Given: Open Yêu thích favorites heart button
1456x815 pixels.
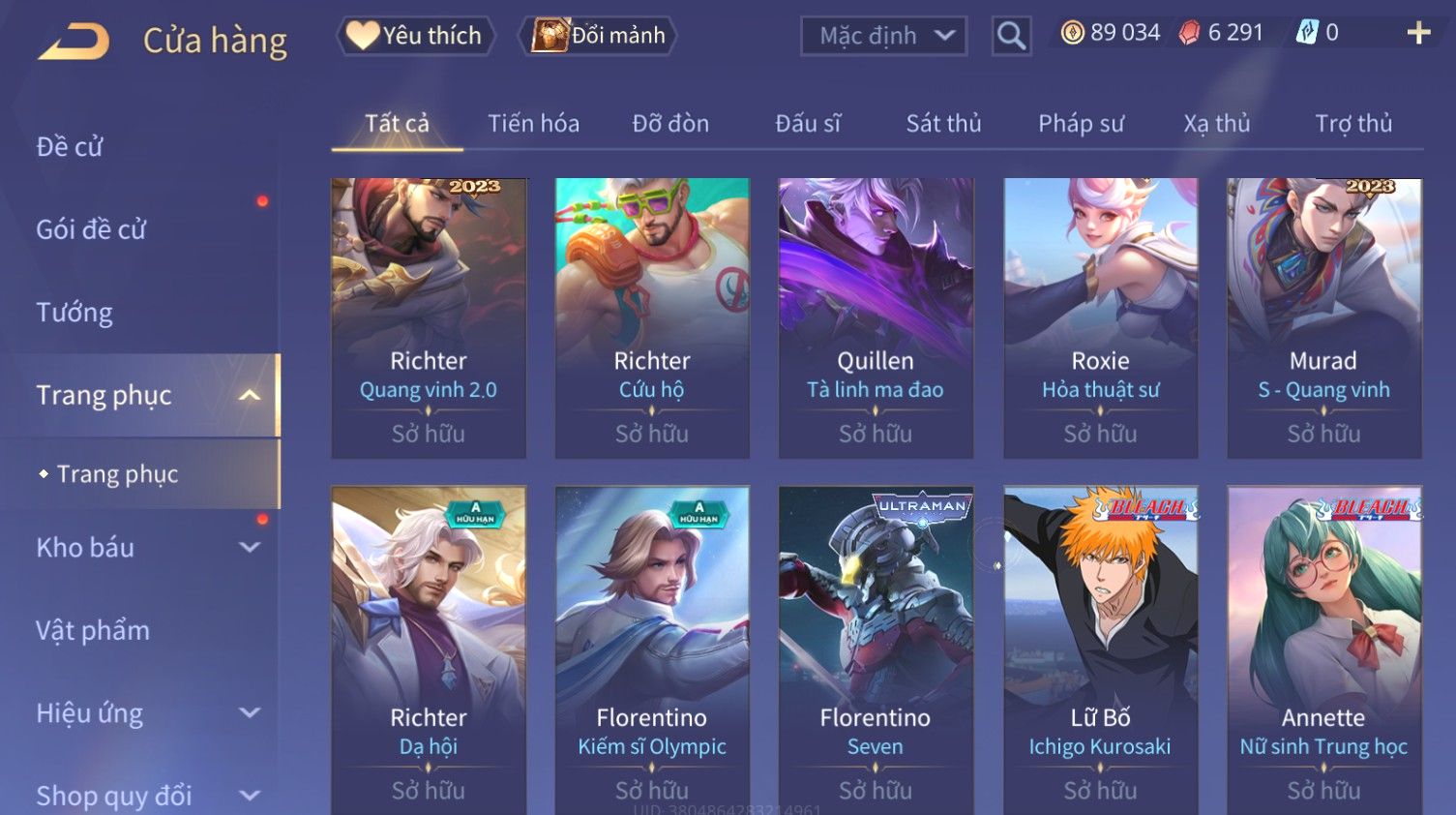Looking at the screenshot, I should coord(416,36).
